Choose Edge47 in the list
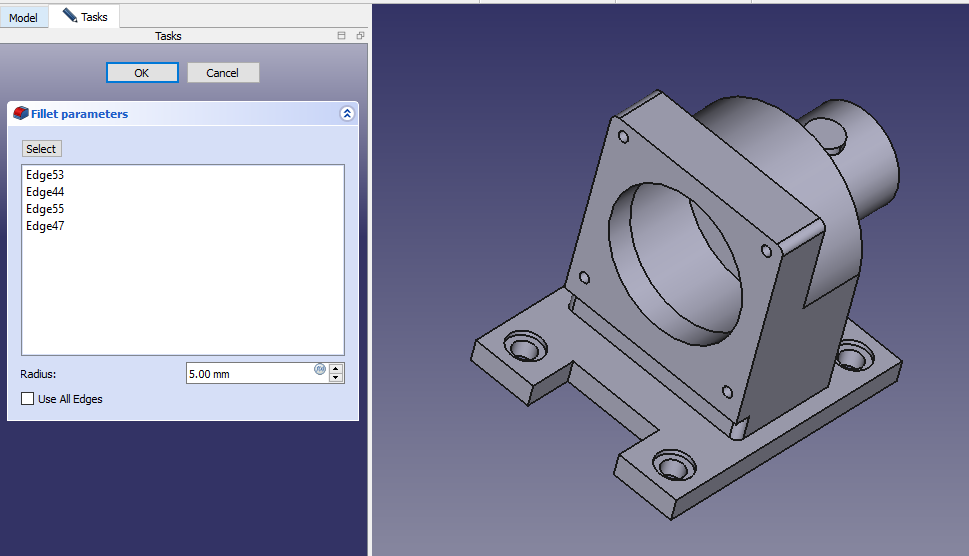 pos(45,226)
